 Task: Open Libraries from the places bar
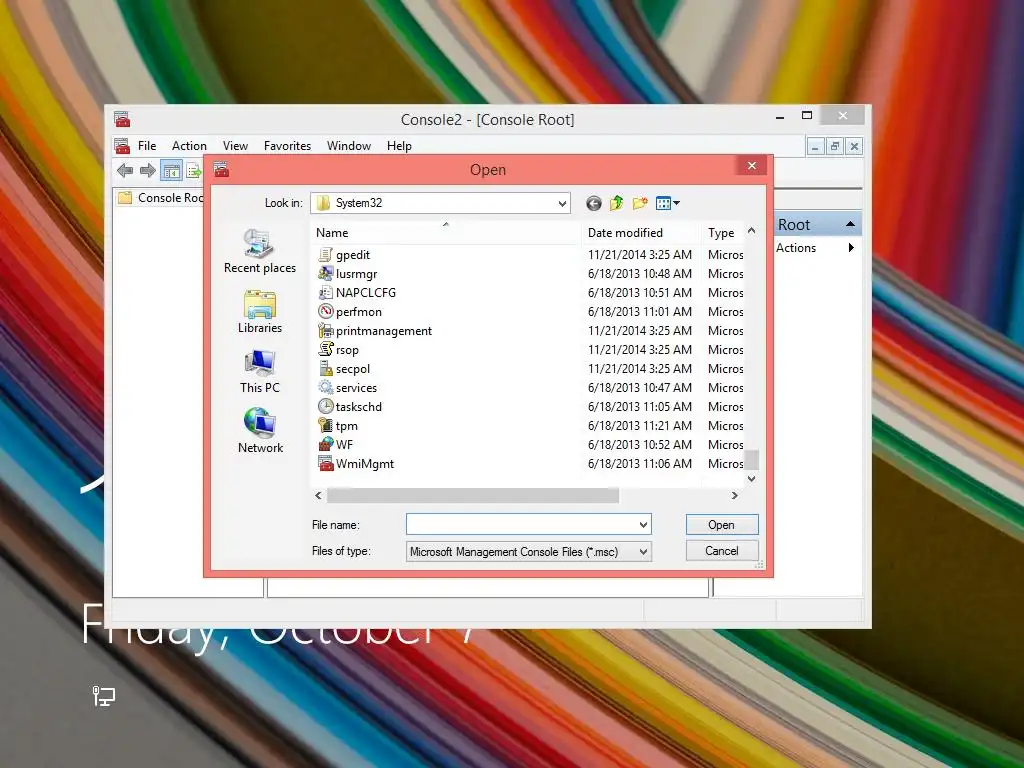pos(260,312)
